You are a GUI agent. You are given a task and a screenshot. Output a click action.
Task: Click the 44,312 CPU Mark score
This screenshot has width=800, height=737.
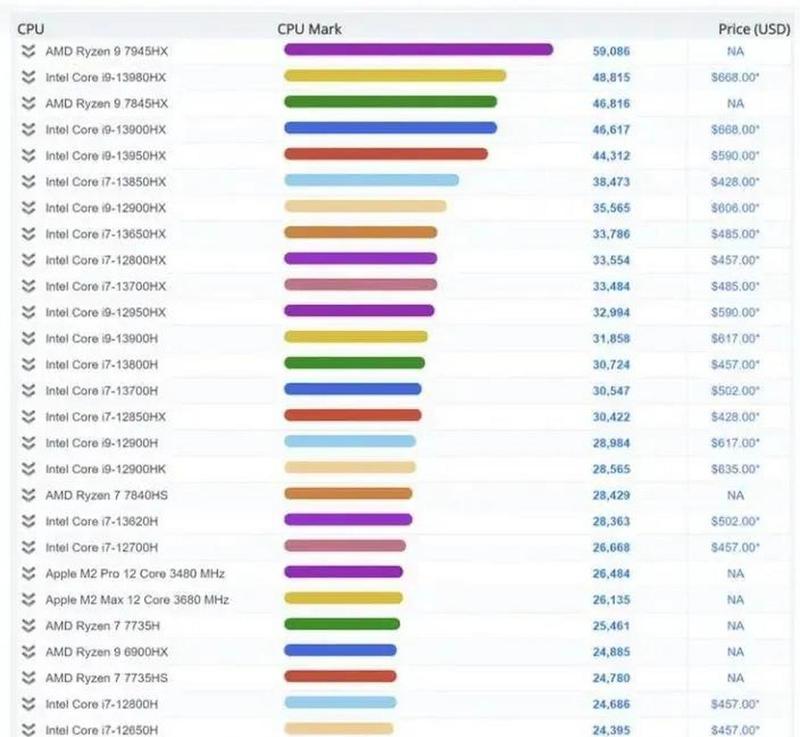click(x=611, y=156)
